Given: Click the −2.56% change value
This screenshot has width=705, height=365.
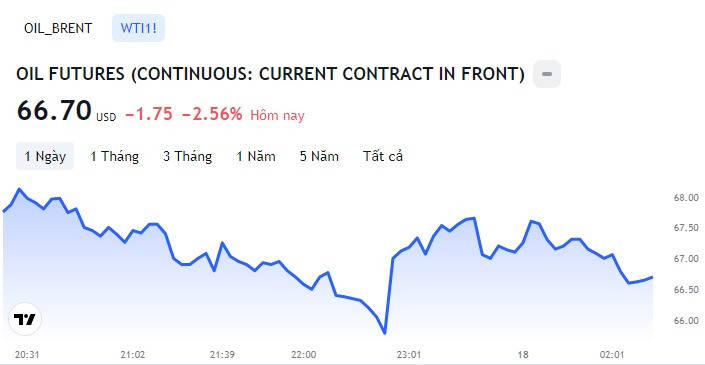Looking at the screenshot, I should tap(212, 115).
